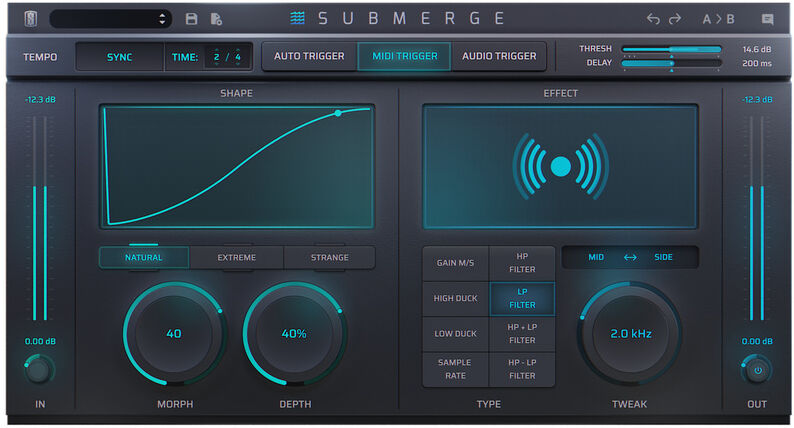Click the output 0.00 dB gain value

(x=757, y=341)
